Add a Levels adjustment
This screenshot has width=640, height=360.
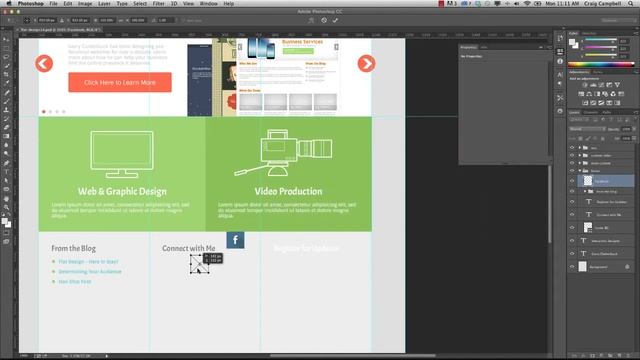[593, 85]
